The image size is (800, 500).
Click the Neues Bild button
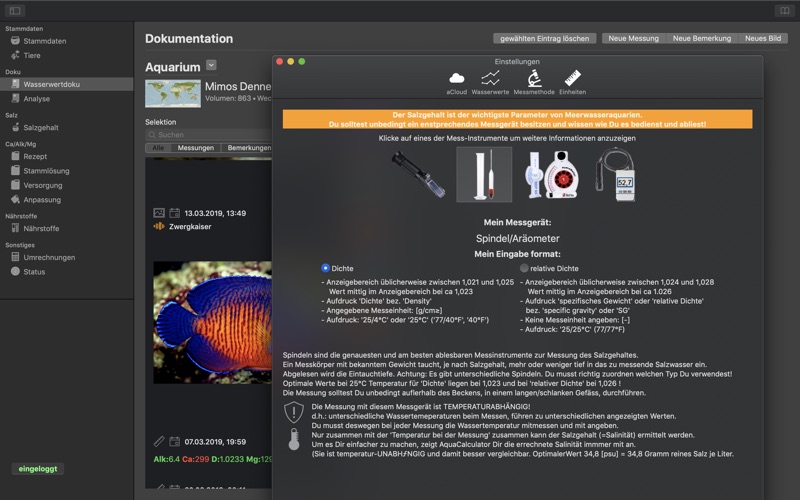pos(763,38)
